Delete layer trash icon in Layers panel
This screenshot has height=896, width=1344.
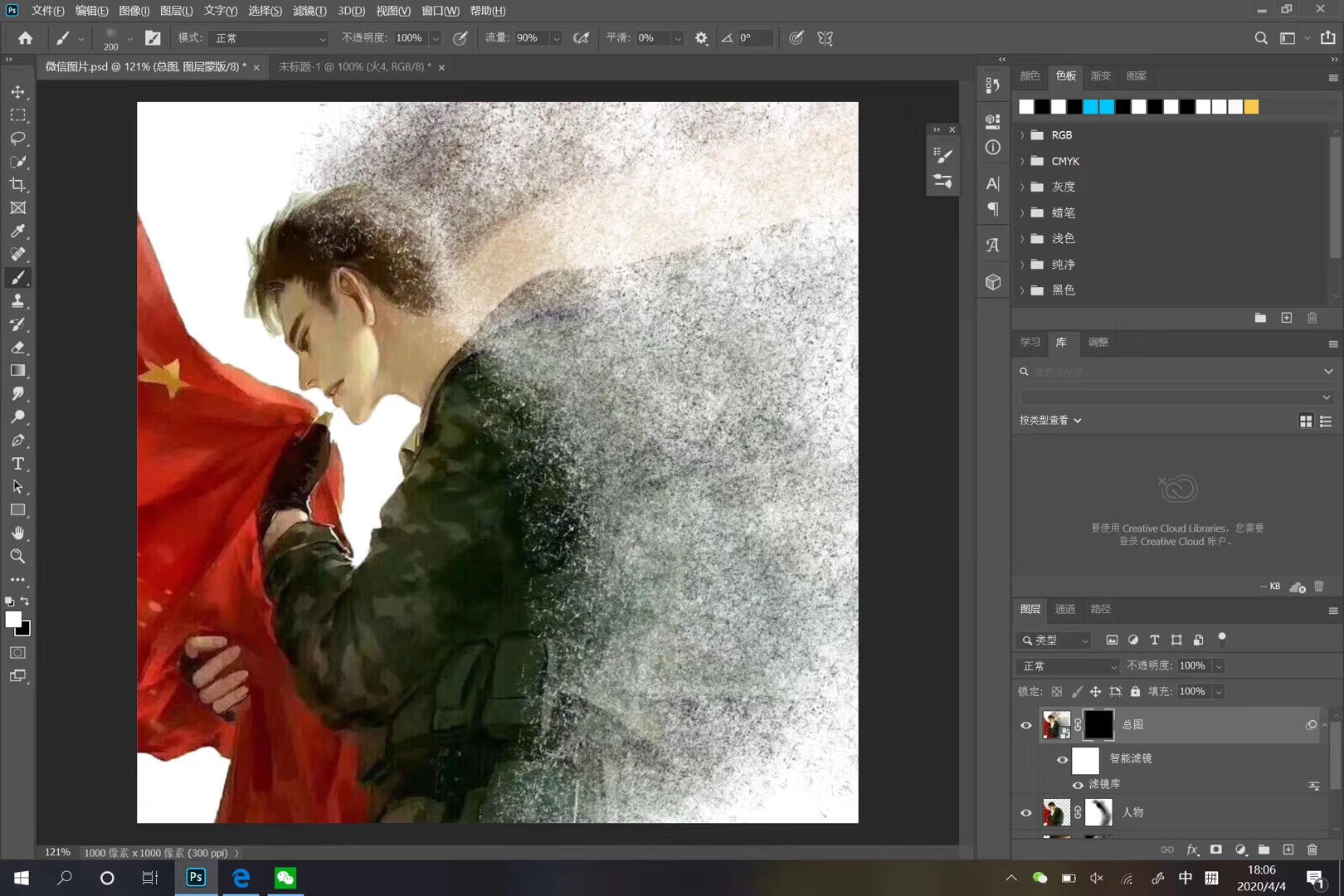[1312, 850]
